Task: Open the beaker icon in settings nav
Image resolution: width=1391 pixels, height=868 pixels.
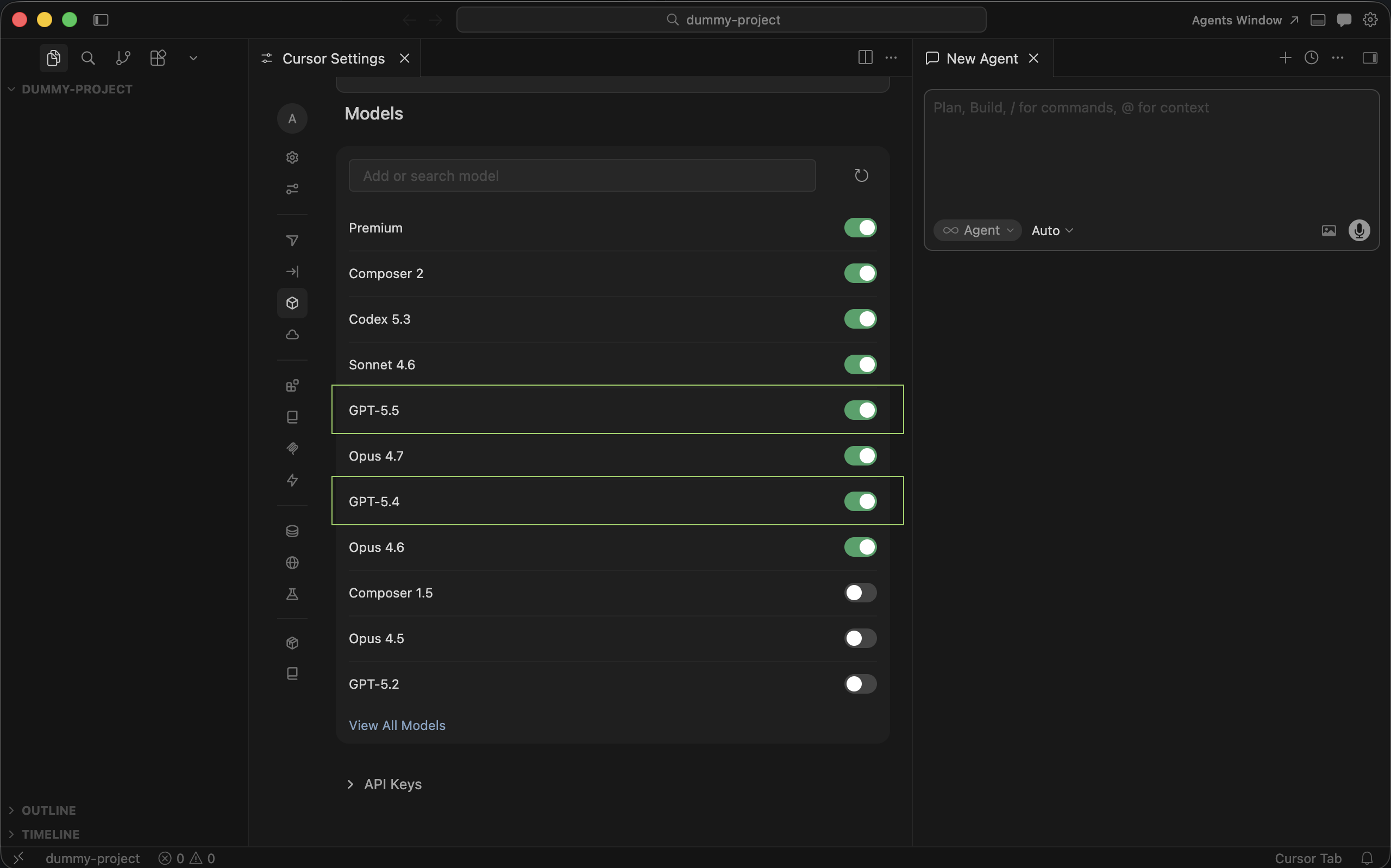Action: point(292,594)
